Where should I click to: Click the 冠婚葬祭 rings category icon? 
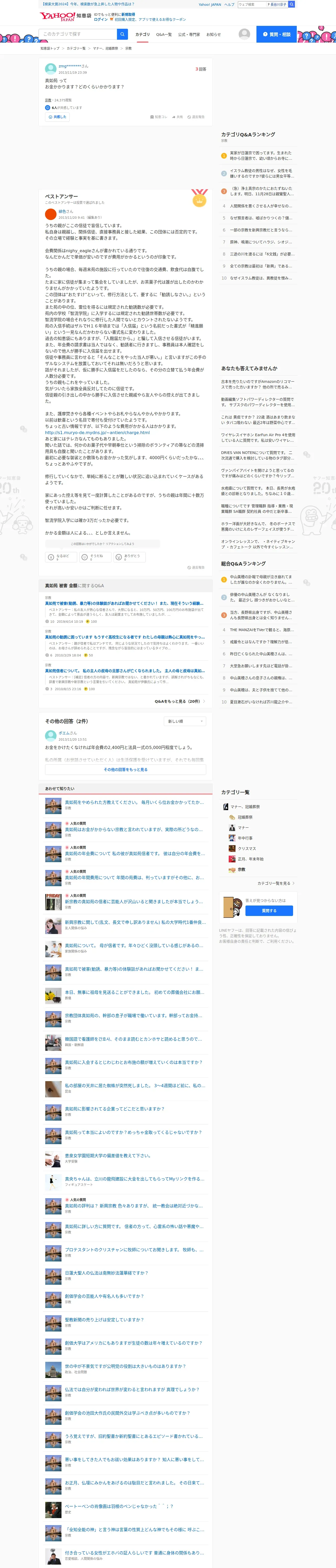click(232, 817)
